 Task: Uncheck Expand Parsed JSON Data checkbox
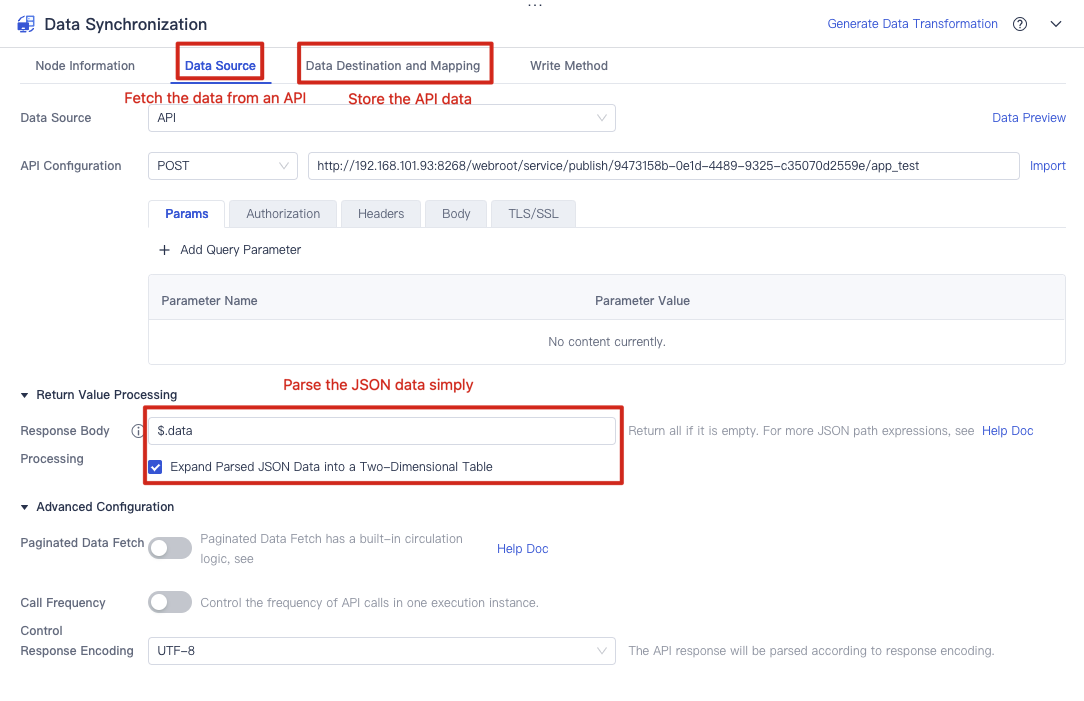pyautogui.click(x=155, y=467)
